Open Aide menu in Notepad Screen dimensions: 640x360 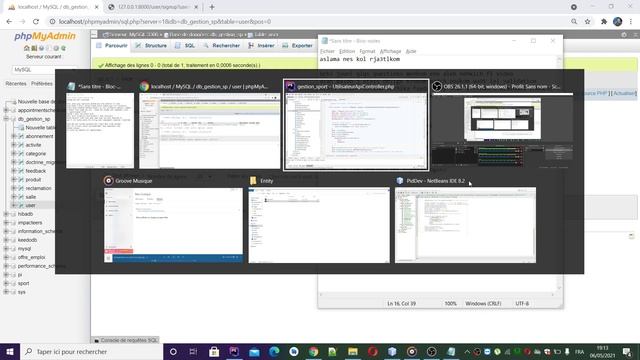tap(411, 51)
